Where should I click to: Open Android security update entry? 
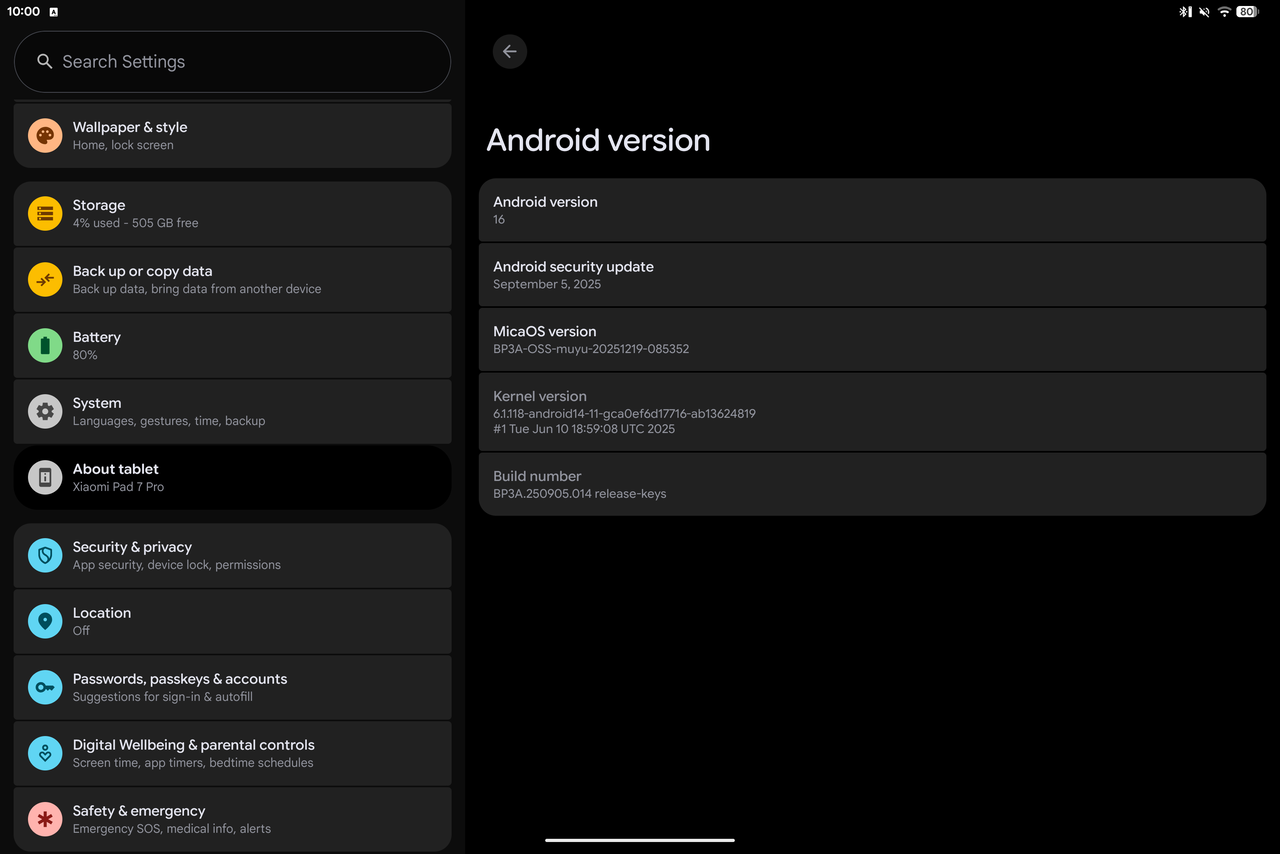point(872,275)
